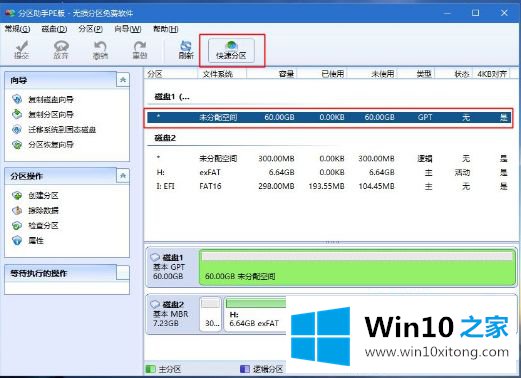Image resolution: width=521 pixels, height=378 pixels.
Task: Click the 快速分区 quick partition button
Action: 231,50
